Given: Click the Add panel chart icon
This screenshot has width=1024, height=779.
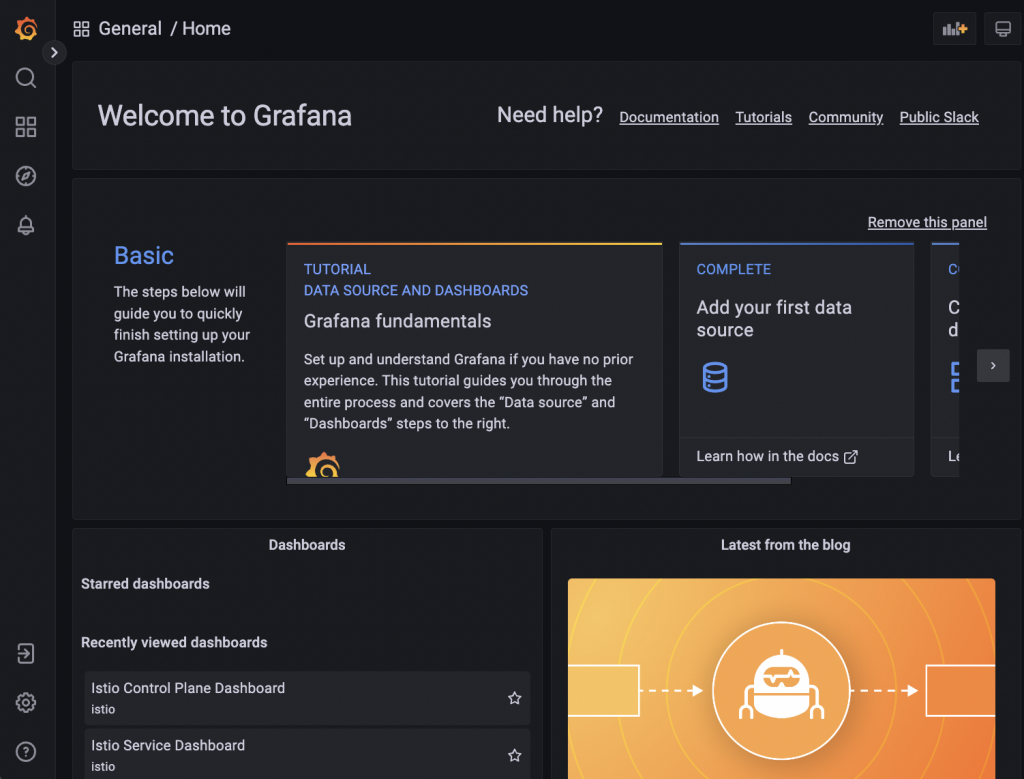Looking at the screenshot, I should point(954,29).
